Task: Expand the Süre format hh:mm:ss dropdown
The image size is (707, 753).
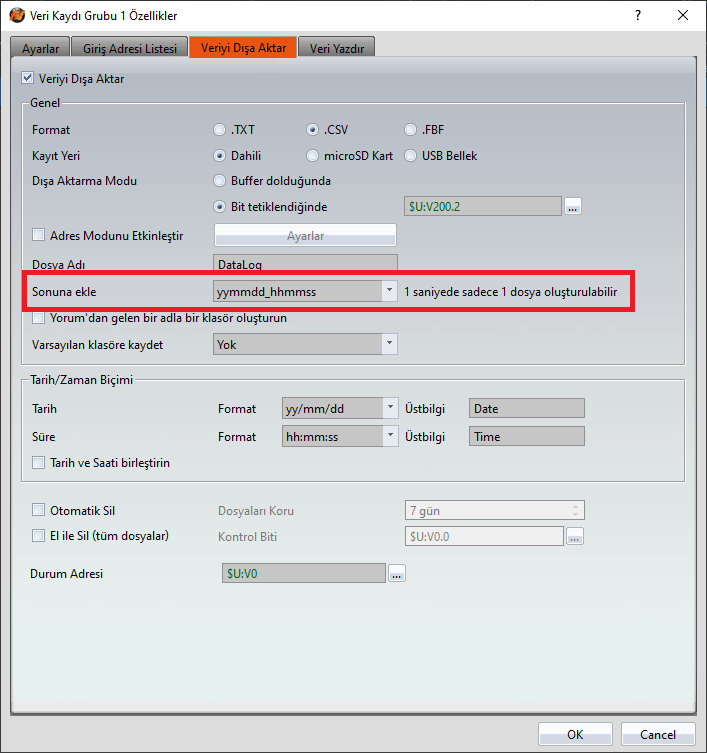Action: coord(390,436)
